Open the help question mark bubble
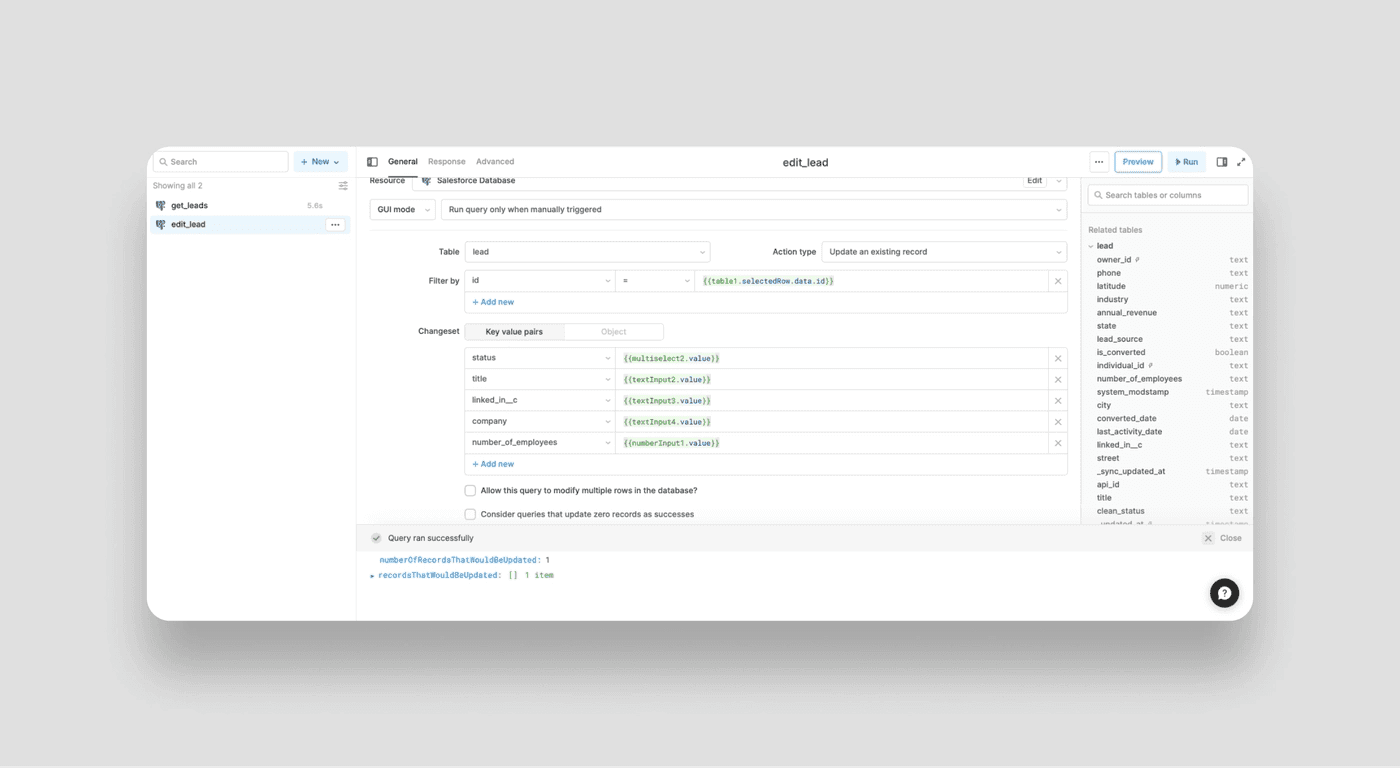The image size is (1400, 768). (1224, 593)
